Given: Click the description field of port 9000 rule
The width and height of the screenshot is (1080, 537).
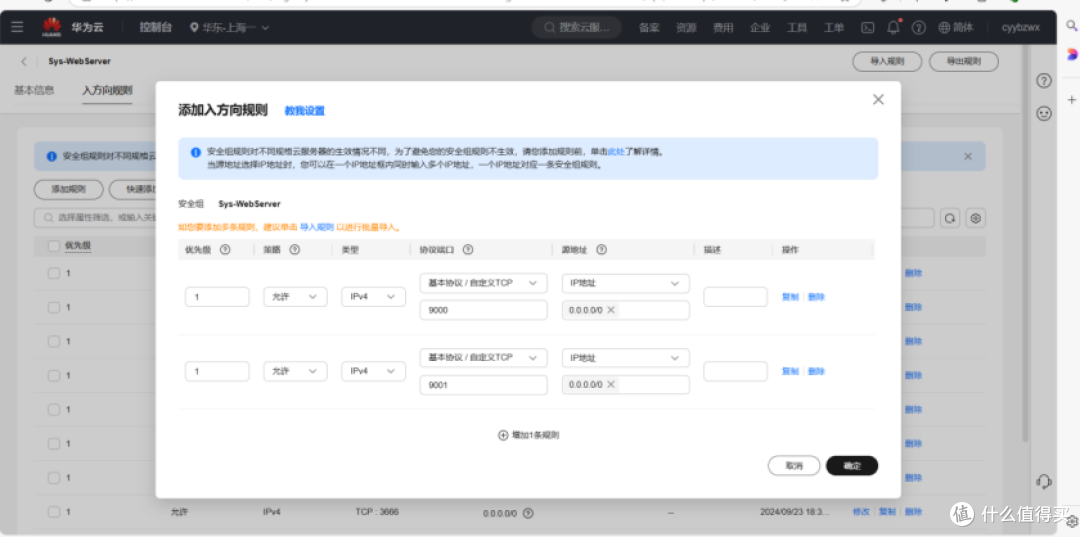Looking at the screenshot, I should tap(736, 297).
